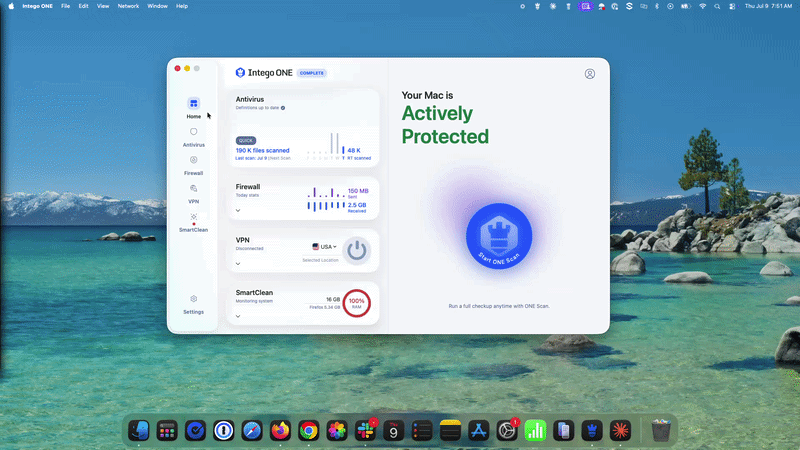800x450 pixels.
Task: Open Finder from the Dock
Action: pos(139,431)
